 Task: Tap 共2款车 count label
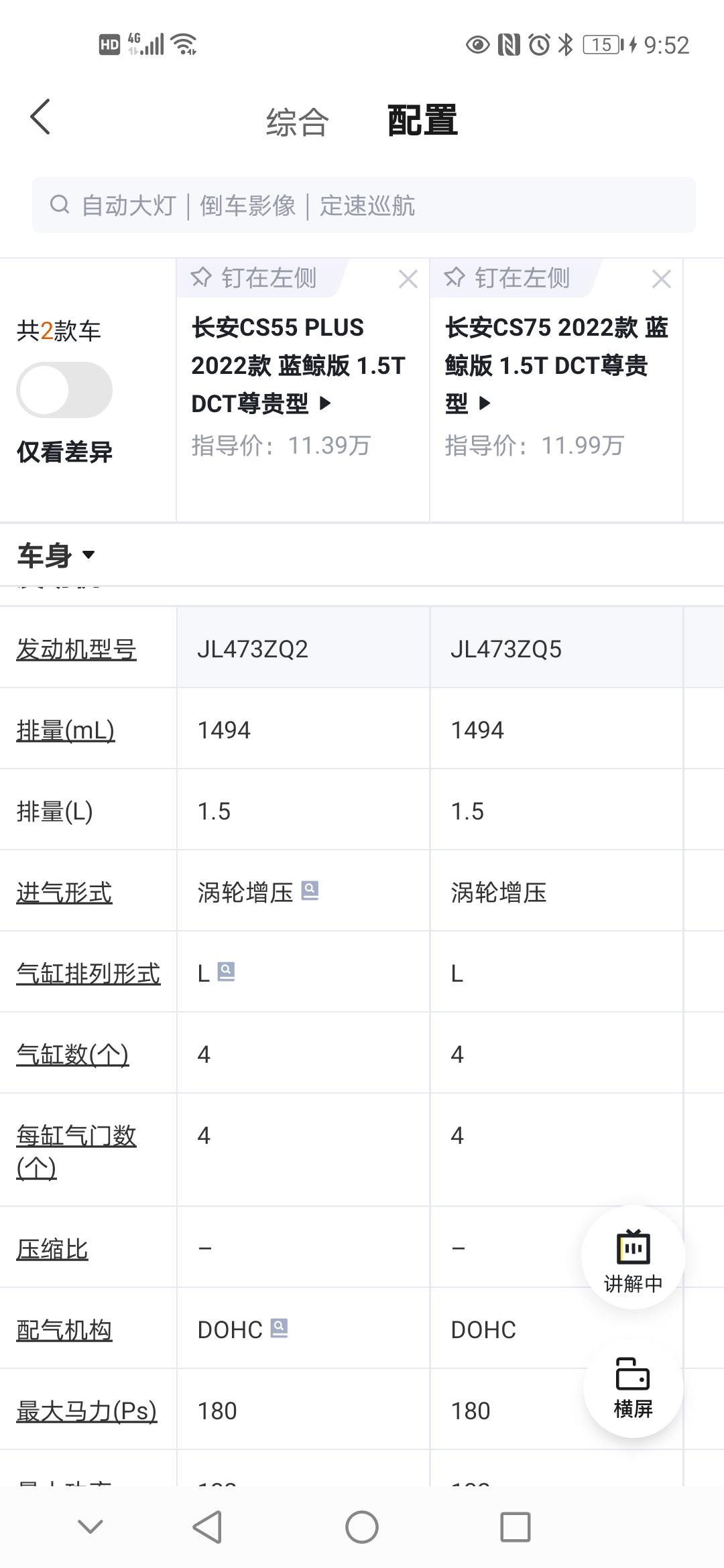tap(59, 330)
